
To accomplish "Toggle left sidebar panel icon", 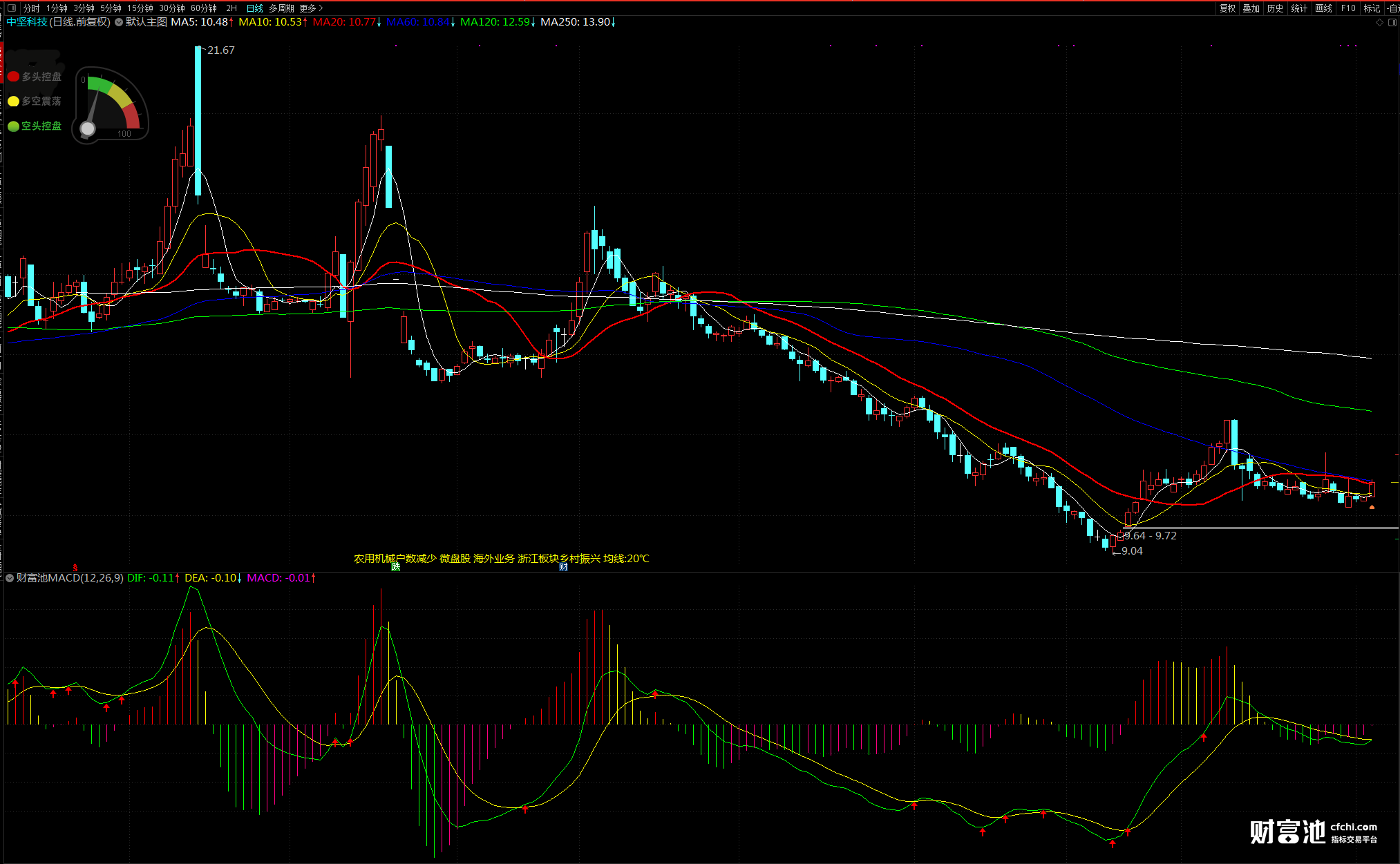I will (11, 8).
